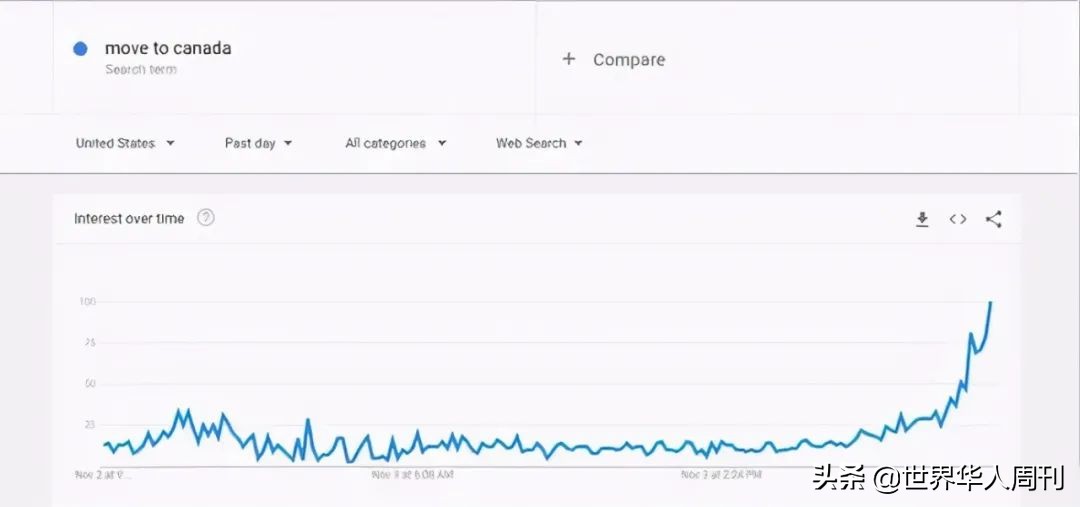
Task: Change the Web Search type dropdown
Action: (539, 143)
